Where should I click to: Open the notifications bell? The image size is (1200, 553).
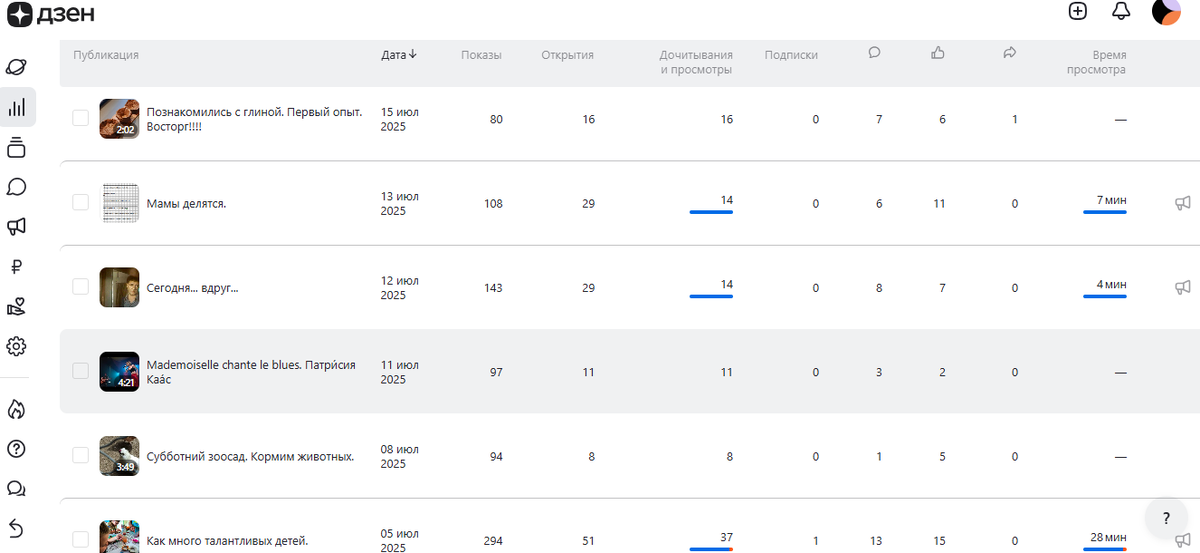1121,12
